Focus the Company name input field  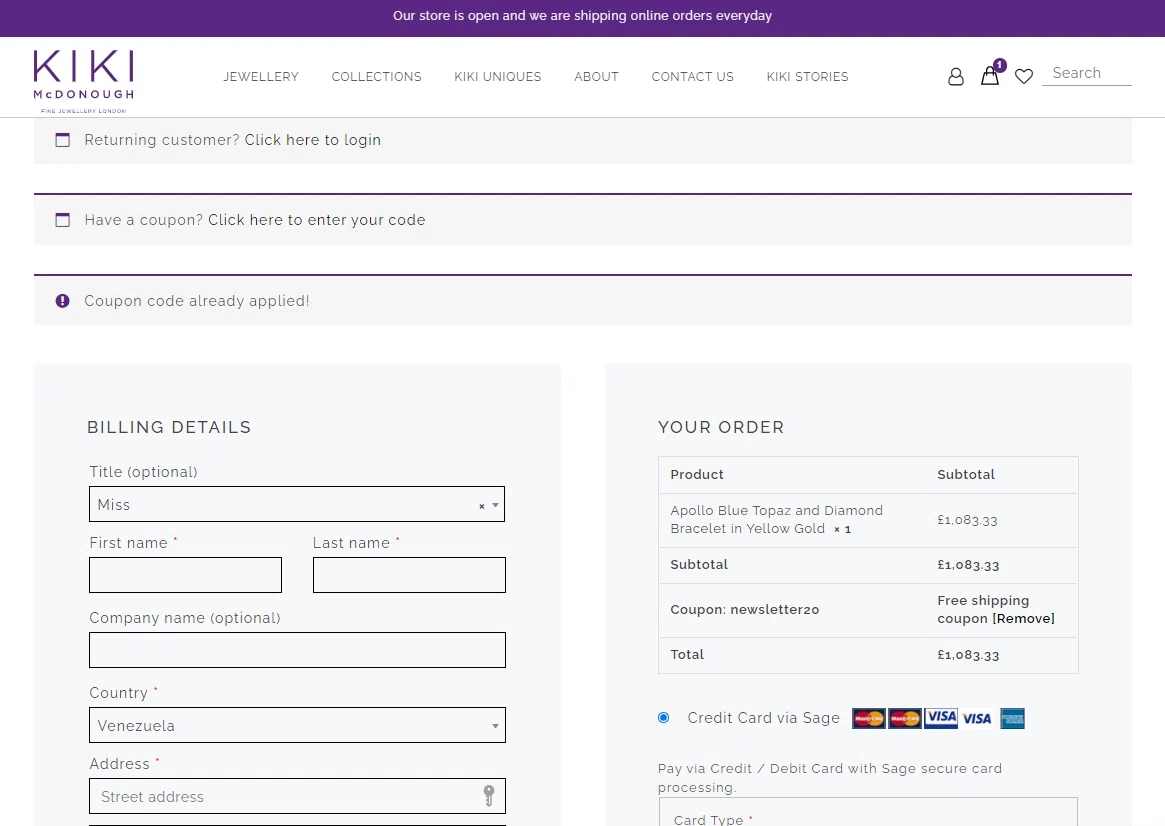[x=297, y=650]
